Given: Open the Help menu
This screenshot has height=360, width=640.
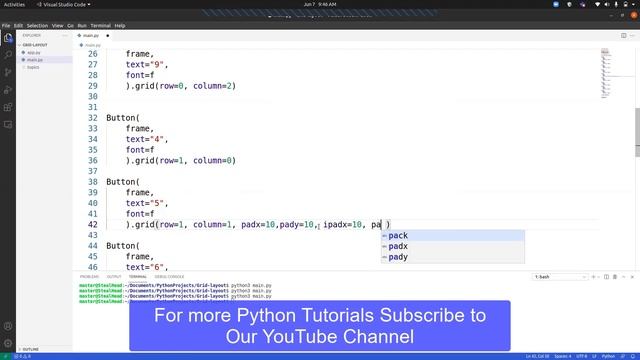Looking at the screenshot, I should (120, 25).
